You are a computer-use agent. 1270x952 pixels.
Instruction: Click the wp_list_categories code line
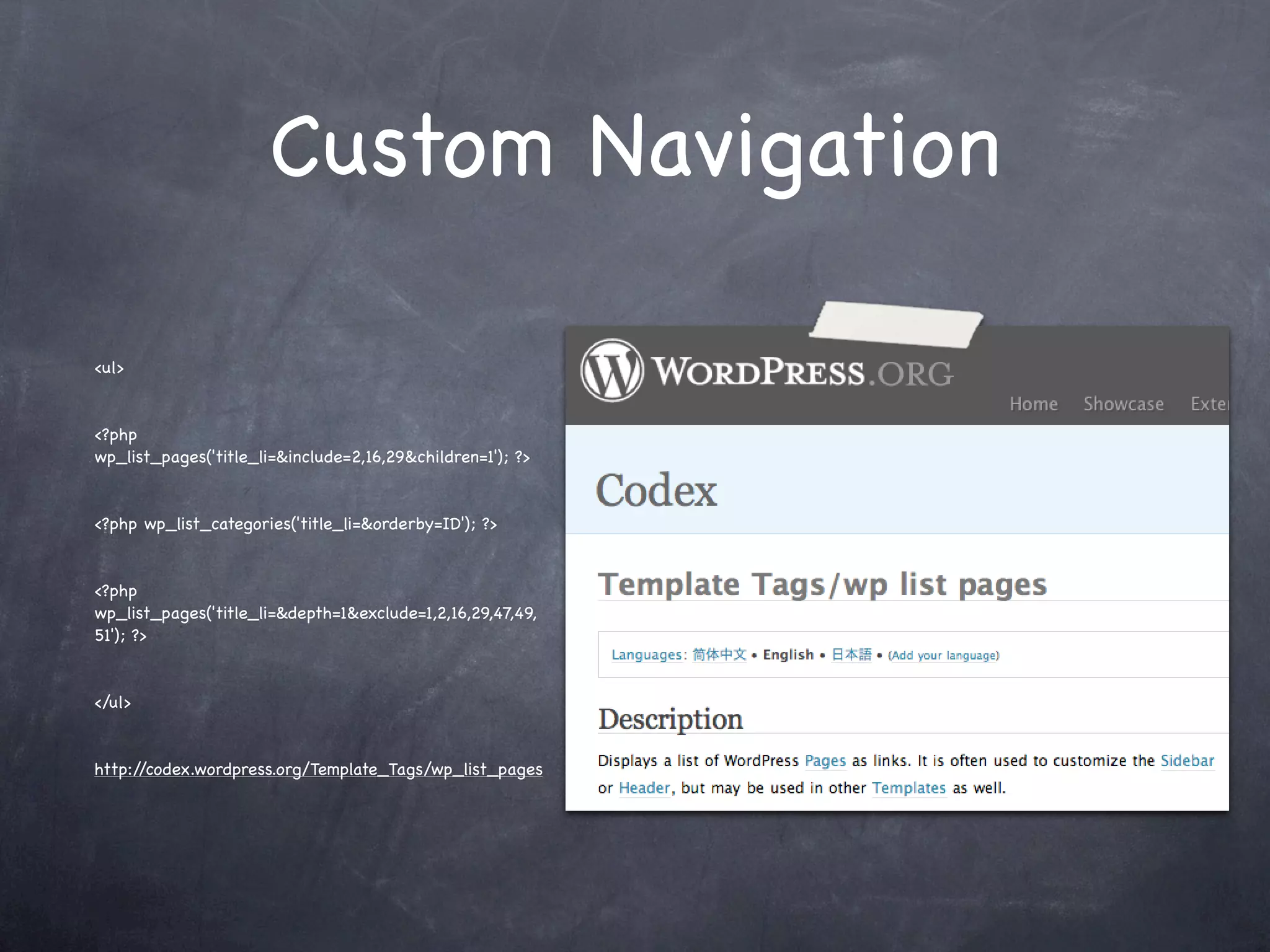click(x=296, y=524)
